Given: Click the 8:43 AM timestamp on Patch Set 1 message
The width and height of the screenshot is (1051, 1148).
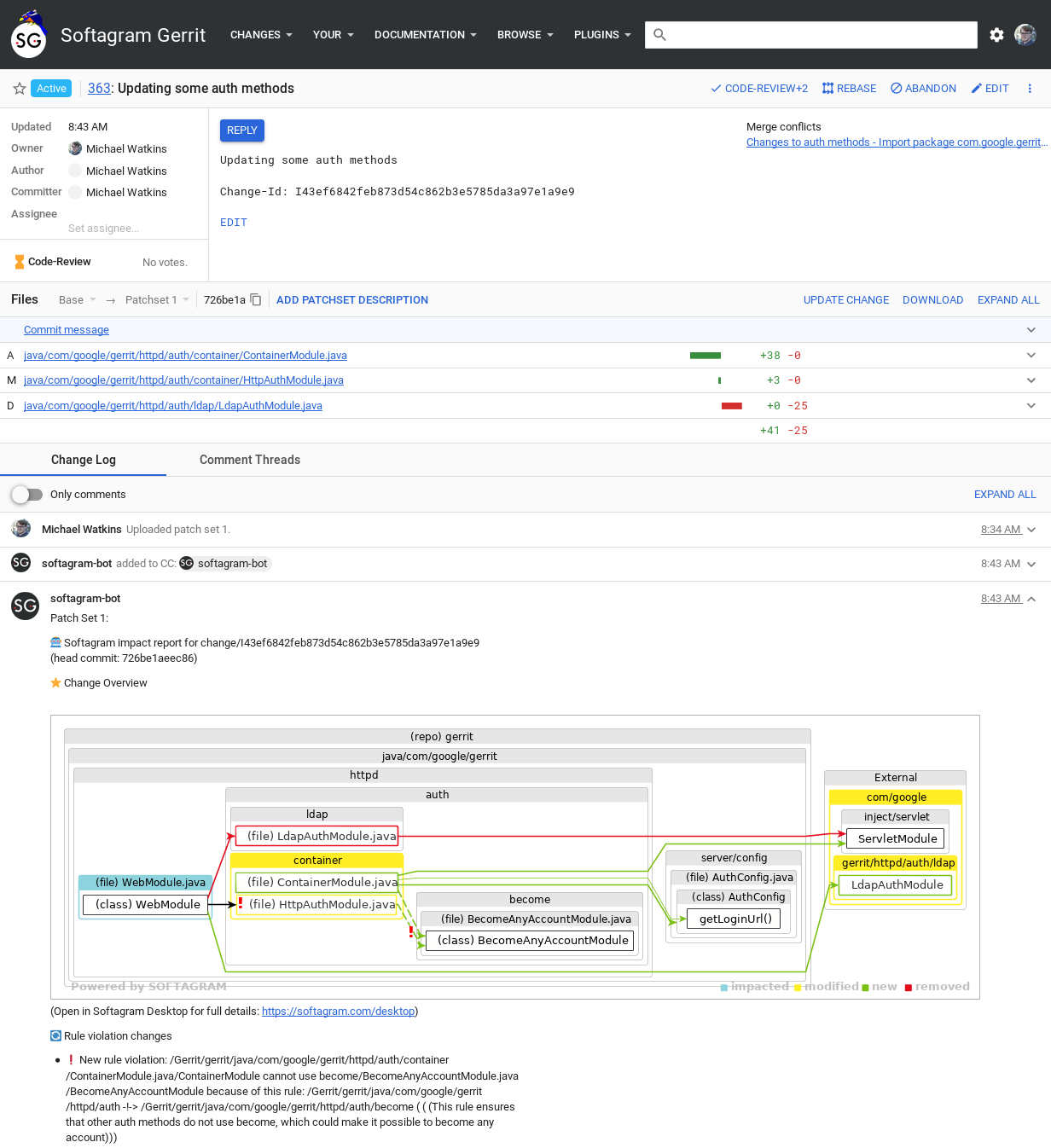Looking at the screenshot, I should (1001, 599).
